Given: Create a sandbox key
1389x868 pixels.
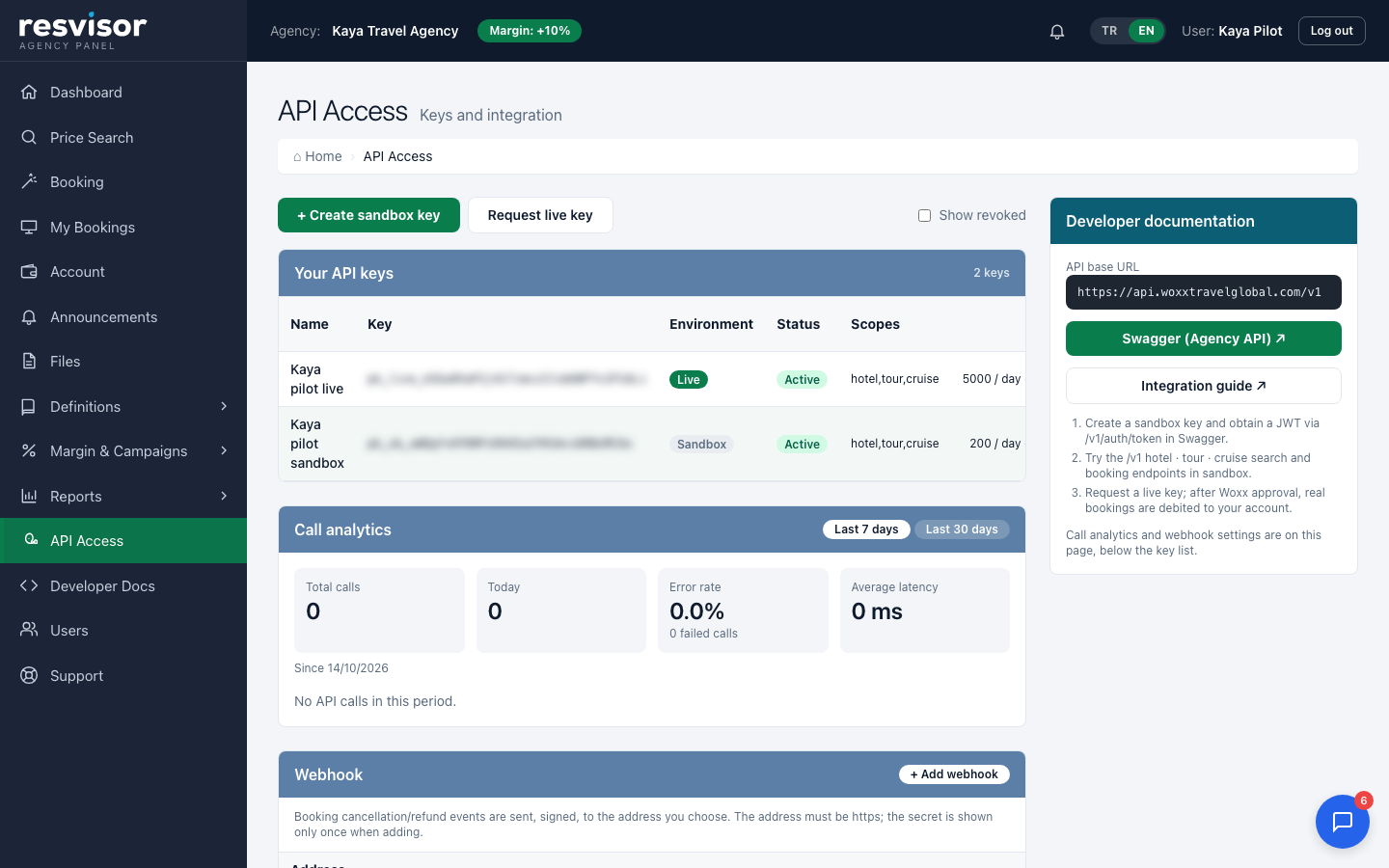Looking at the screenshot, I should pos(368,215).
